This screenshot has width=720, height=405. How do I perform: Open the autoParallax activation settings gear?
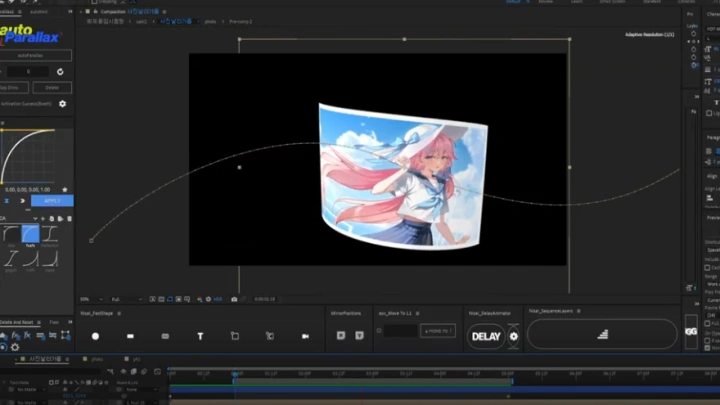click(62, 103)
